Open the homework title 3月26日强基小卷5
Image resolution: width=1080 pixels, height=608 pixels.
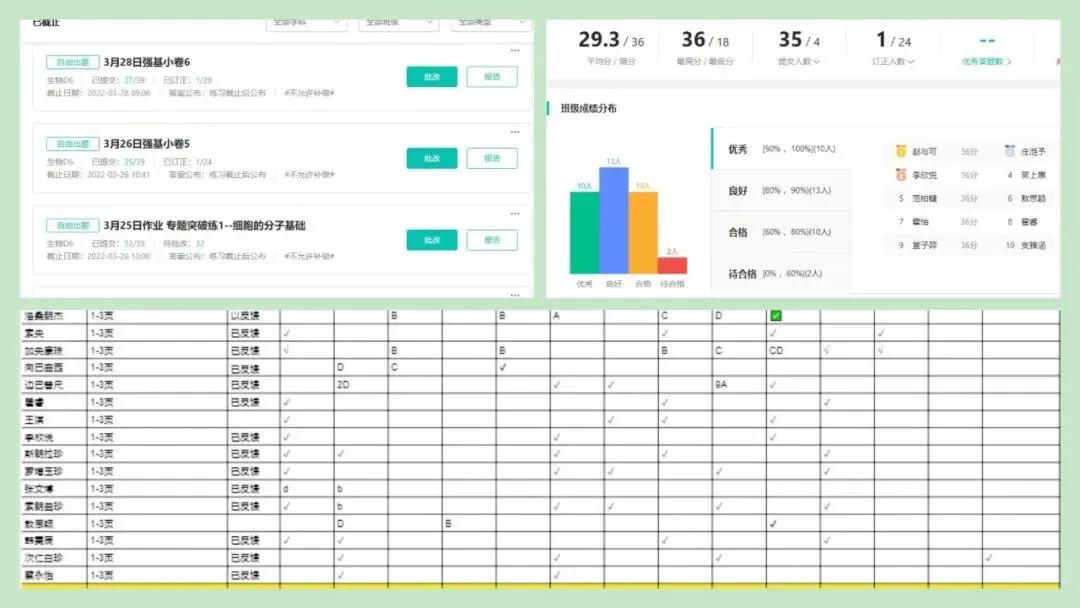pyautogui.click(x=147, y=144)
